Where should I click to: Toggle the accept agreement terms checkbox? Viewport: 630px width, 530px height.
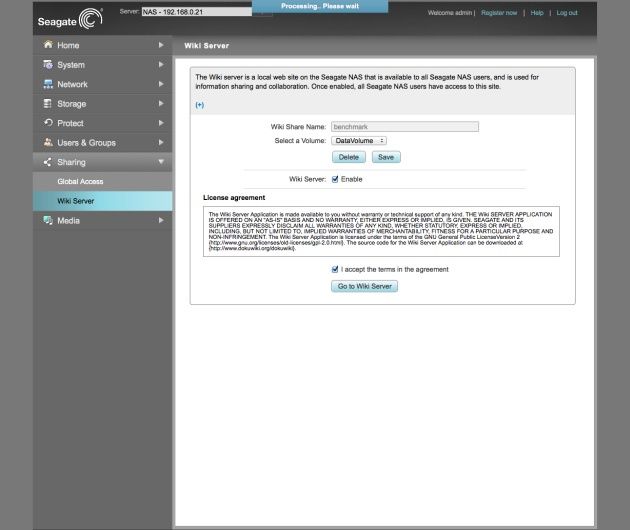coord(335,269)
